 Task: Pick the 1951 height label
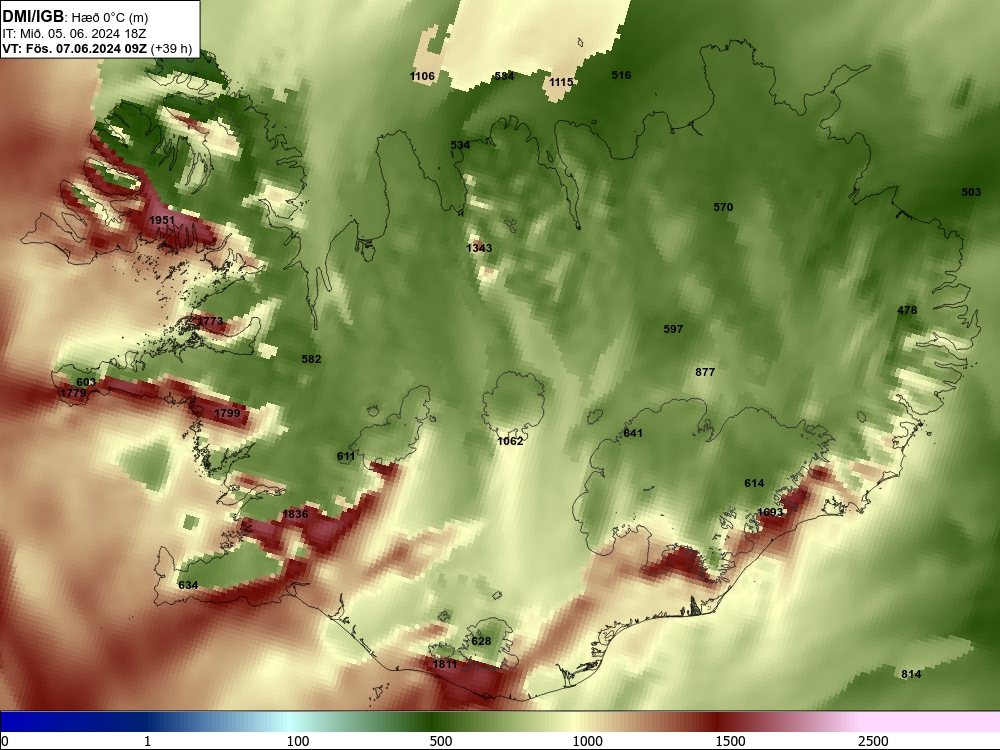click(162, 220)
